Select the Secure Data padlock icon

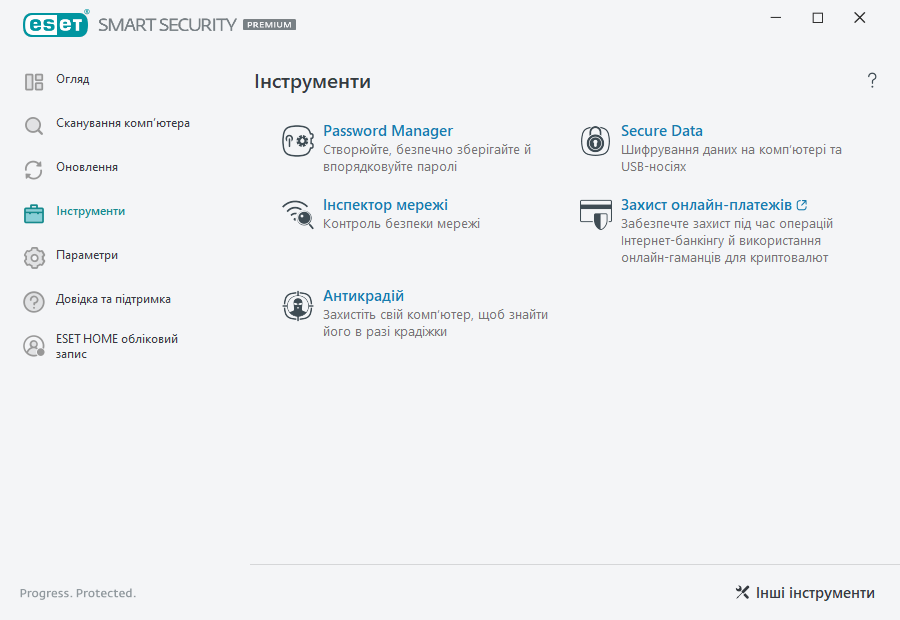click(x=595, y=140)
